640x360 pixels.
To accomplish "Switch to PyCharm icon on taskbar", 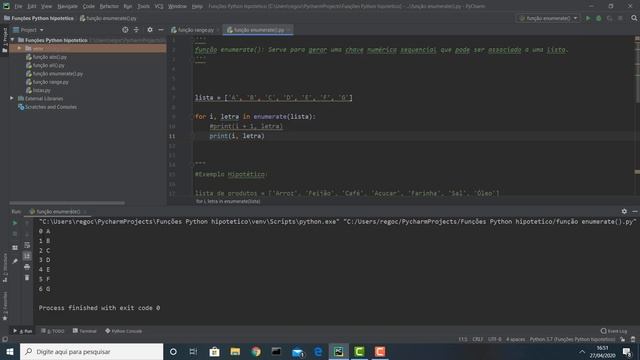I will tap(339, 351).
